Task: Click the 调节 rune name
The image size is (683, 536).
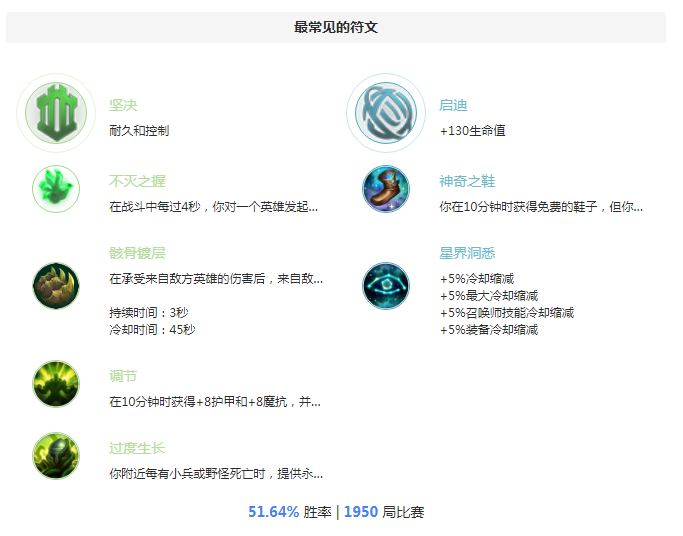Action: pyautogui.click(x=123, y=376)
